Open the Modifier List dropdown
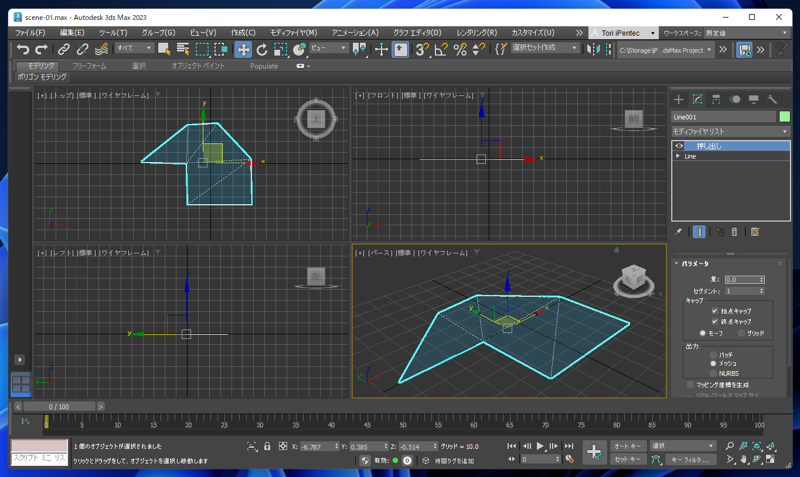The image size is (800, 477). [730, 132]
